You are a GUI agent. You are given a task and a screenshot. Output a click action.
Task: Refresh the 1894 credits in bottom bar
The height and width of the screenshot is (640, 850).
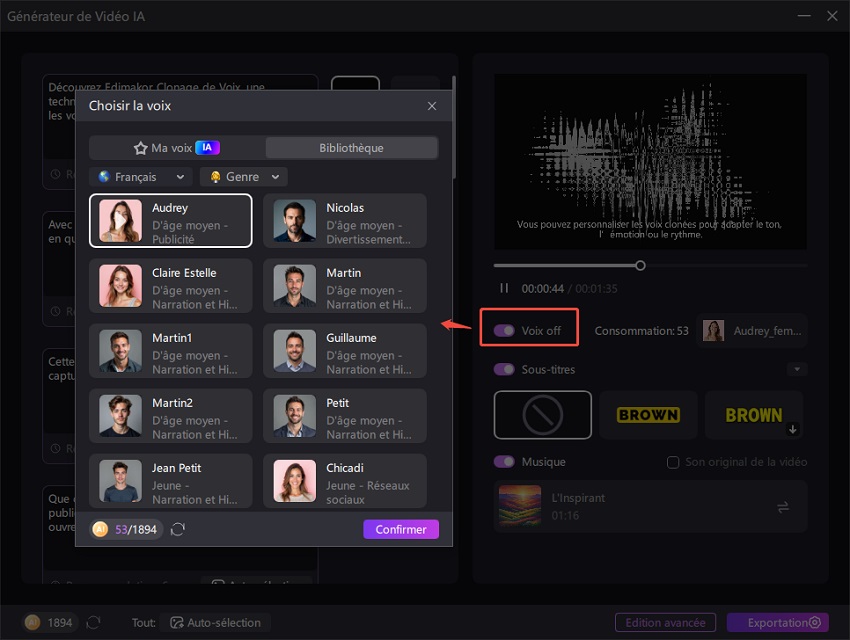[93, 623]
